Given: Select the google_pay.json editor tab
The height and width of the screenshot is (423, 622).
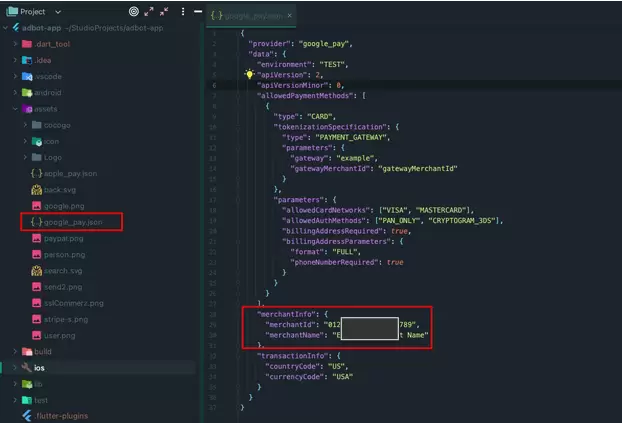Looking at the screenshot, I should (251, 16).
